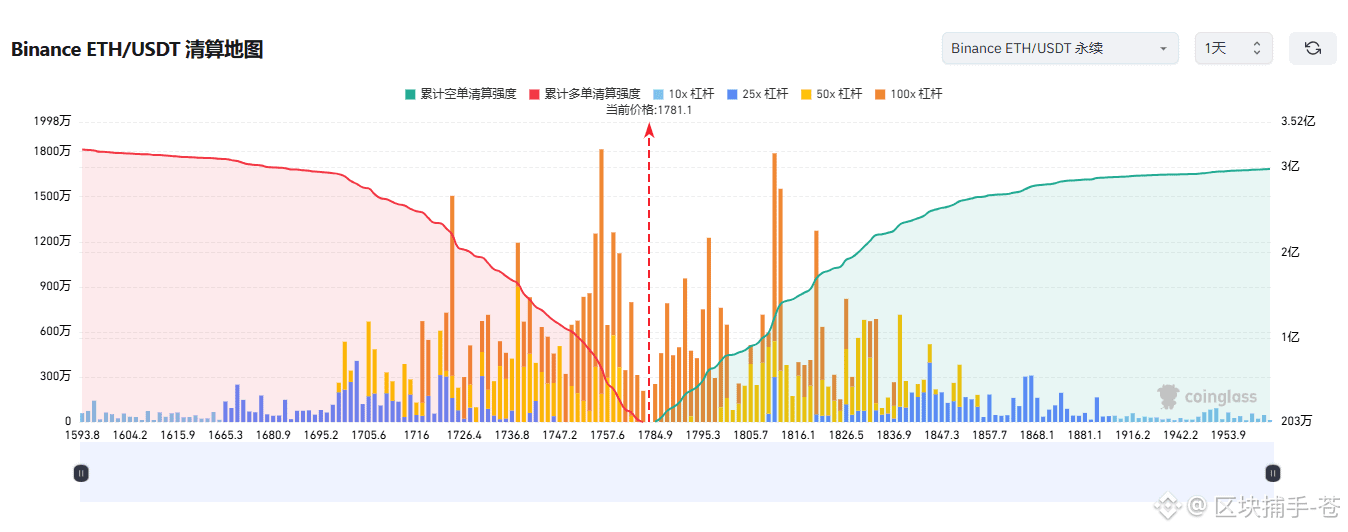Viewport: 1348px width, 532px height.
Task: Click the light blue 10x 杠杆 legend swatch
Action: [658, 94]
